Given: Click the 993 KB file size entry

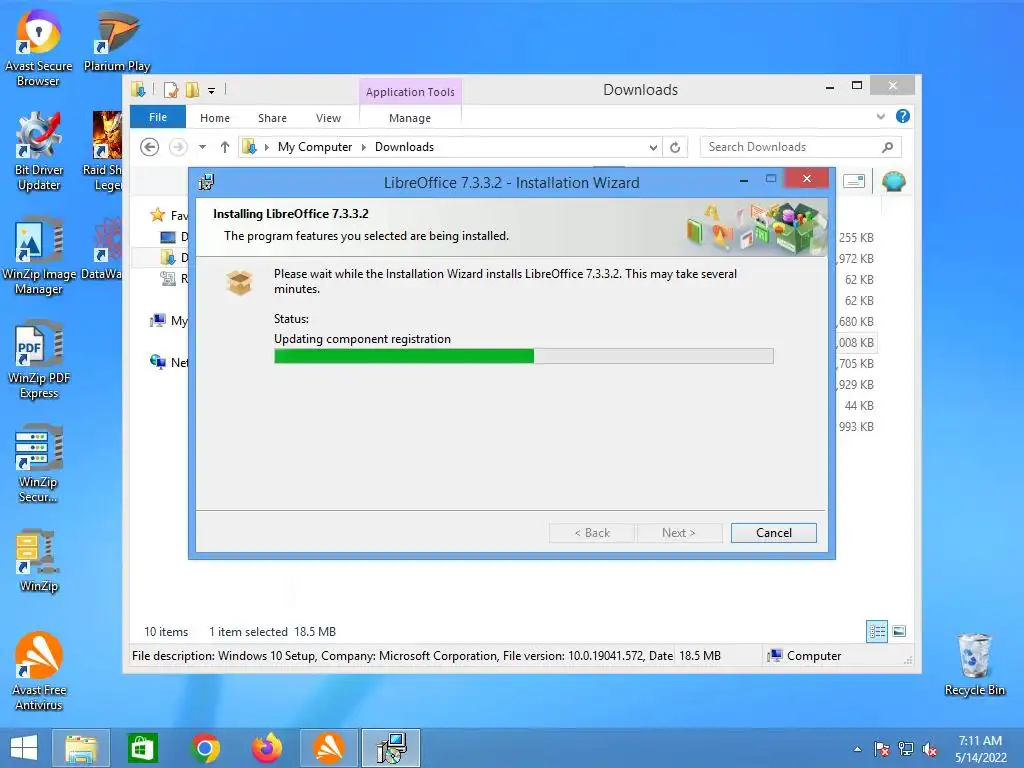Looking at the screenshot, I should point(856,426).
